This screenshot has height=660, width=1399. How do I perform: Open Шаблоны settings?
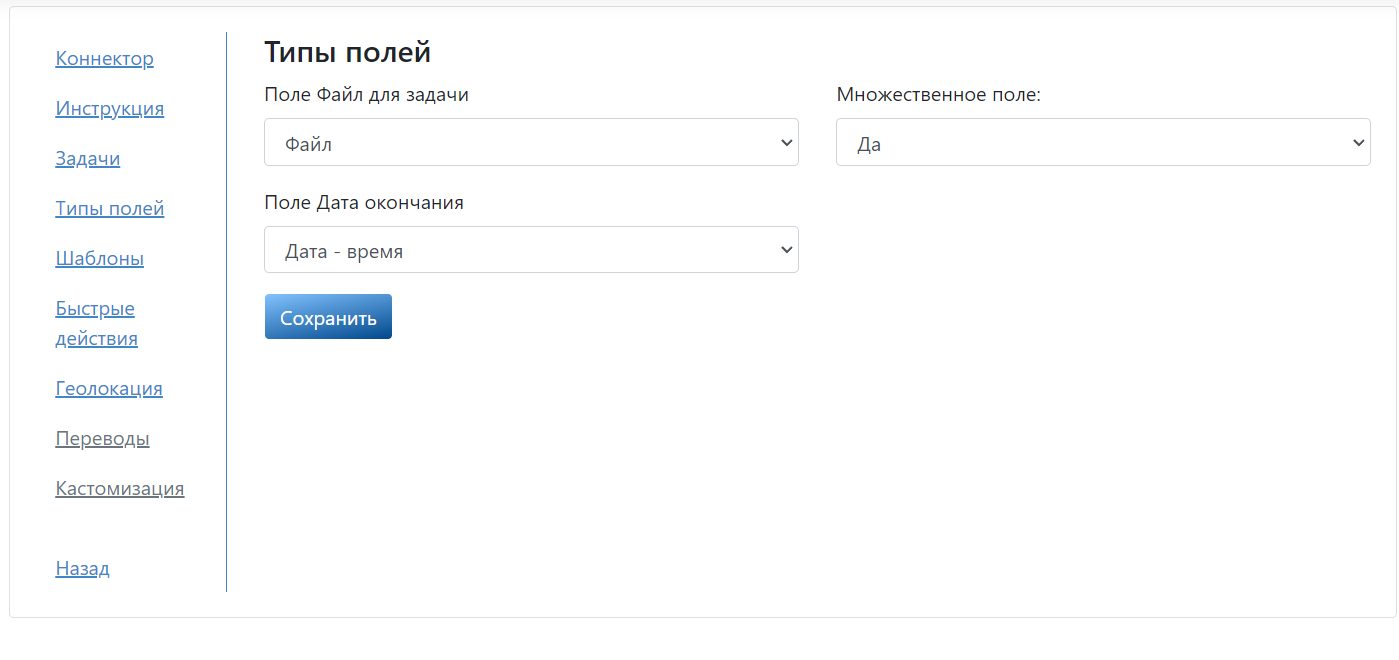pyautogui.click(x=99, y=258)
